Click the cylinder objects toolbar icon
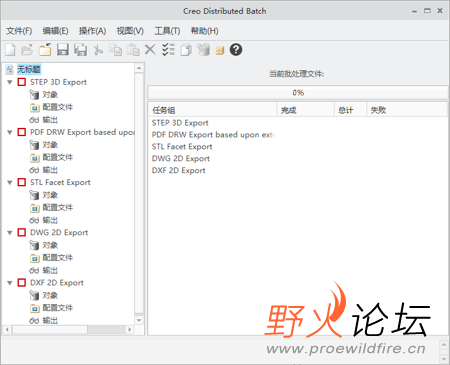The width and height of the screenshot is (450, 365). tap(203, 50)
